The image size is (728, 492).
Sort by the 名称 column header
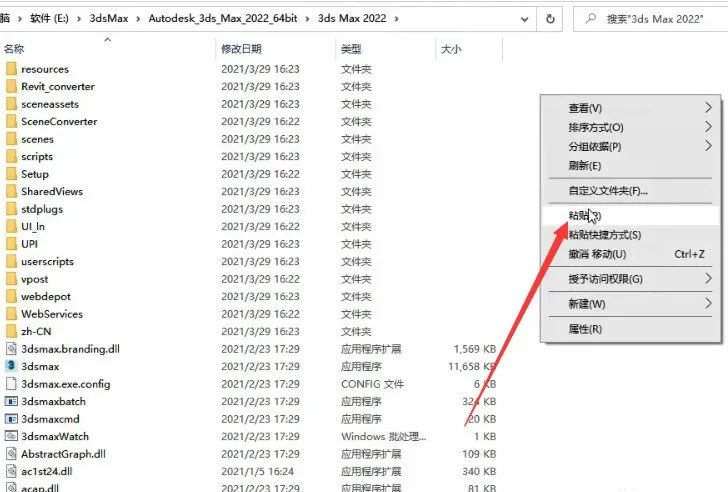pos(14,49)
